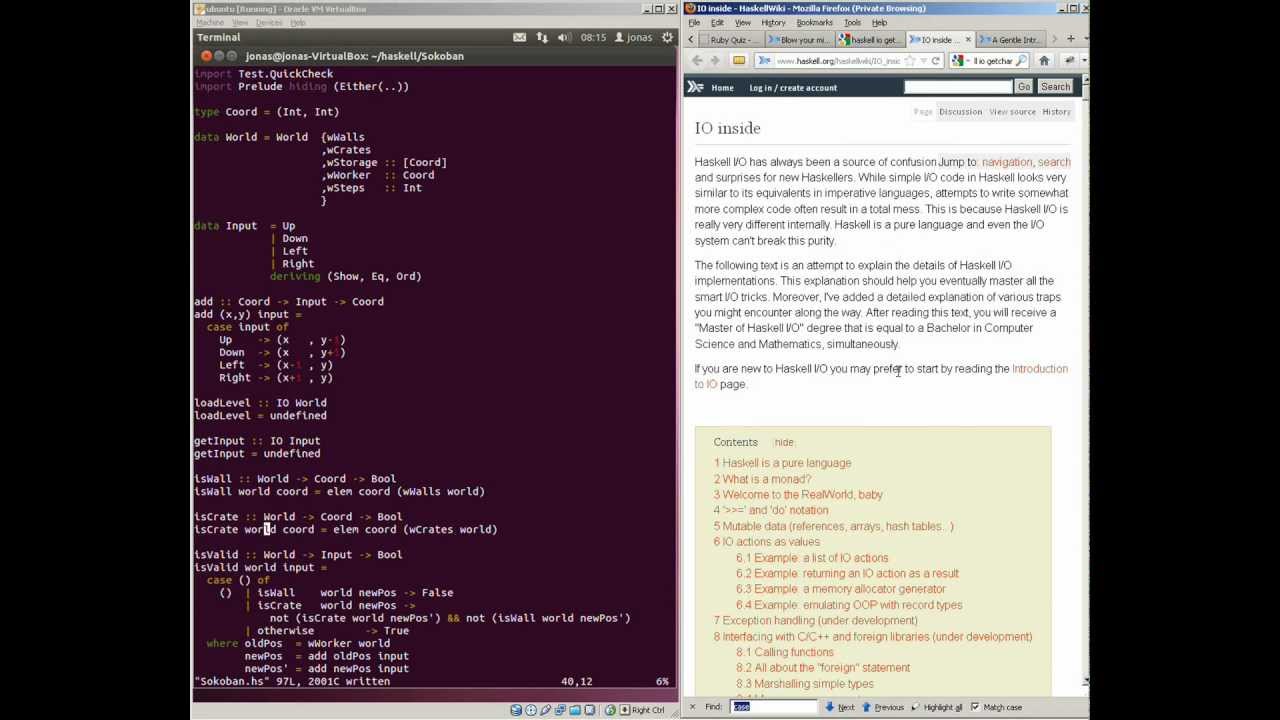Go forward with Firefox forward arrow
The width and height of the screenshot is (1280, 720).
point(715,60)
